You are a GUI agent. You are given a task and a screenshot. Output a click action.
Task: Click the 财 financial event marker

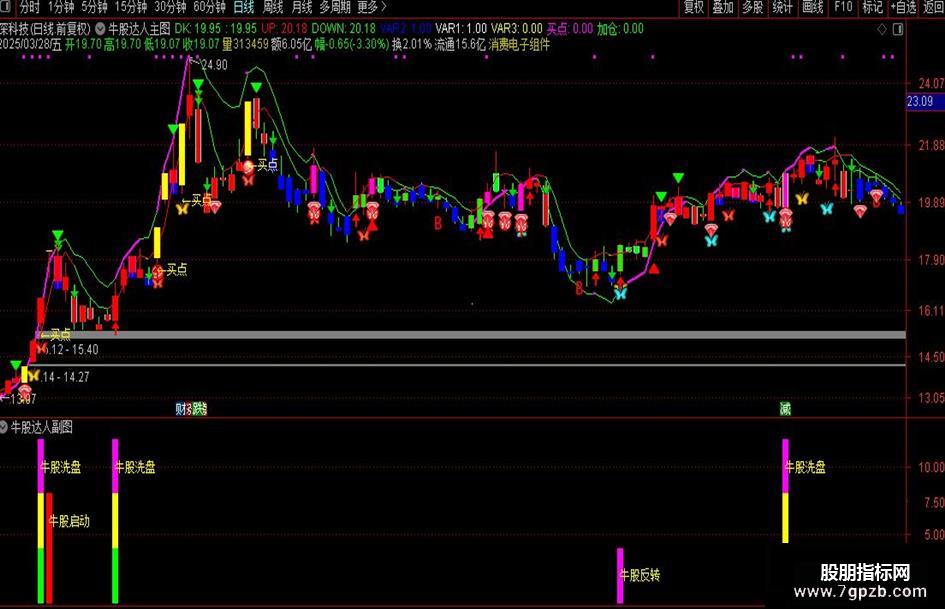180,409
